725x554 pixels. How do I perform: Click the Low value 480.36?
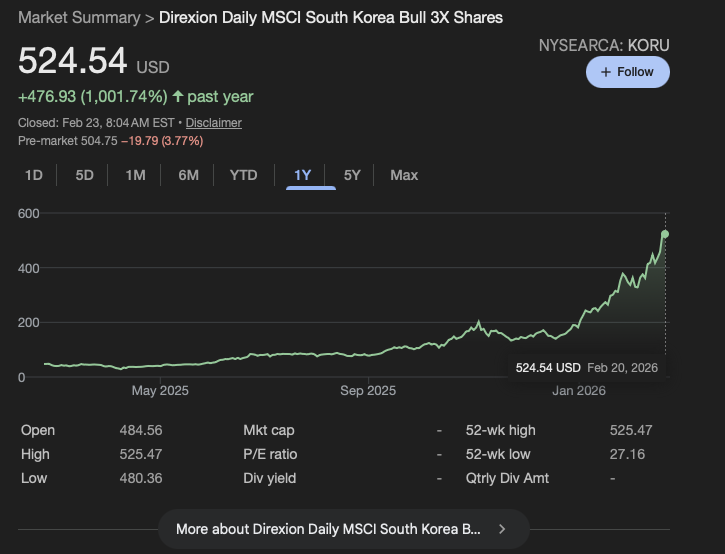pos(141,479)
